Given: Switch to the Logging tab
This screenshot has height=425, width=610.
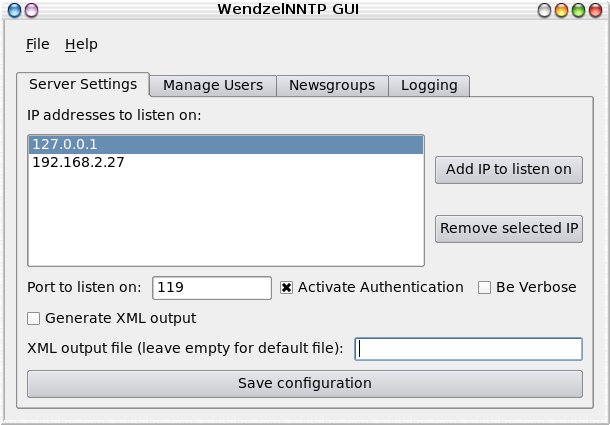Looking at the screenshot, I should 429,85.
